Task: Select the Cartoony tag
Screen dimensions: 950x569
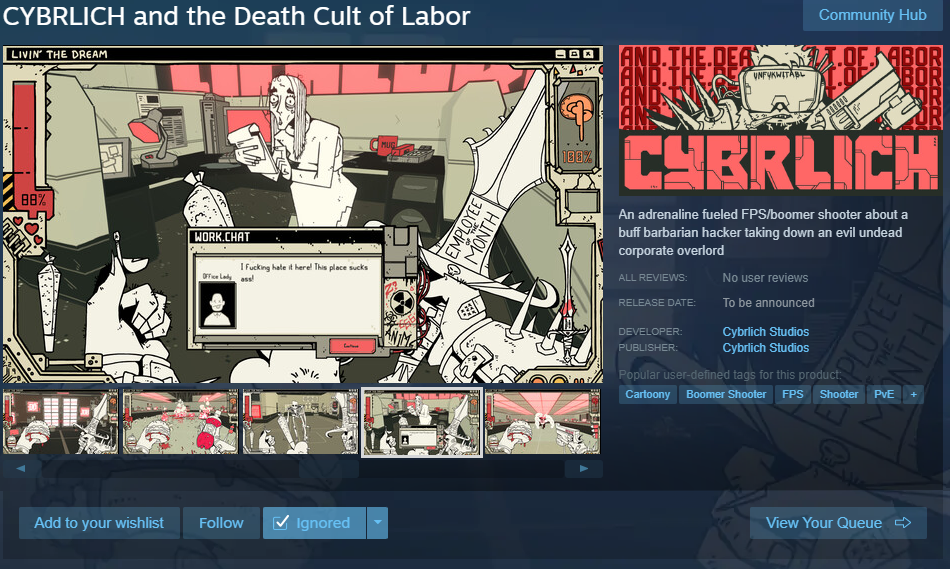Action: tap(648, 394)
